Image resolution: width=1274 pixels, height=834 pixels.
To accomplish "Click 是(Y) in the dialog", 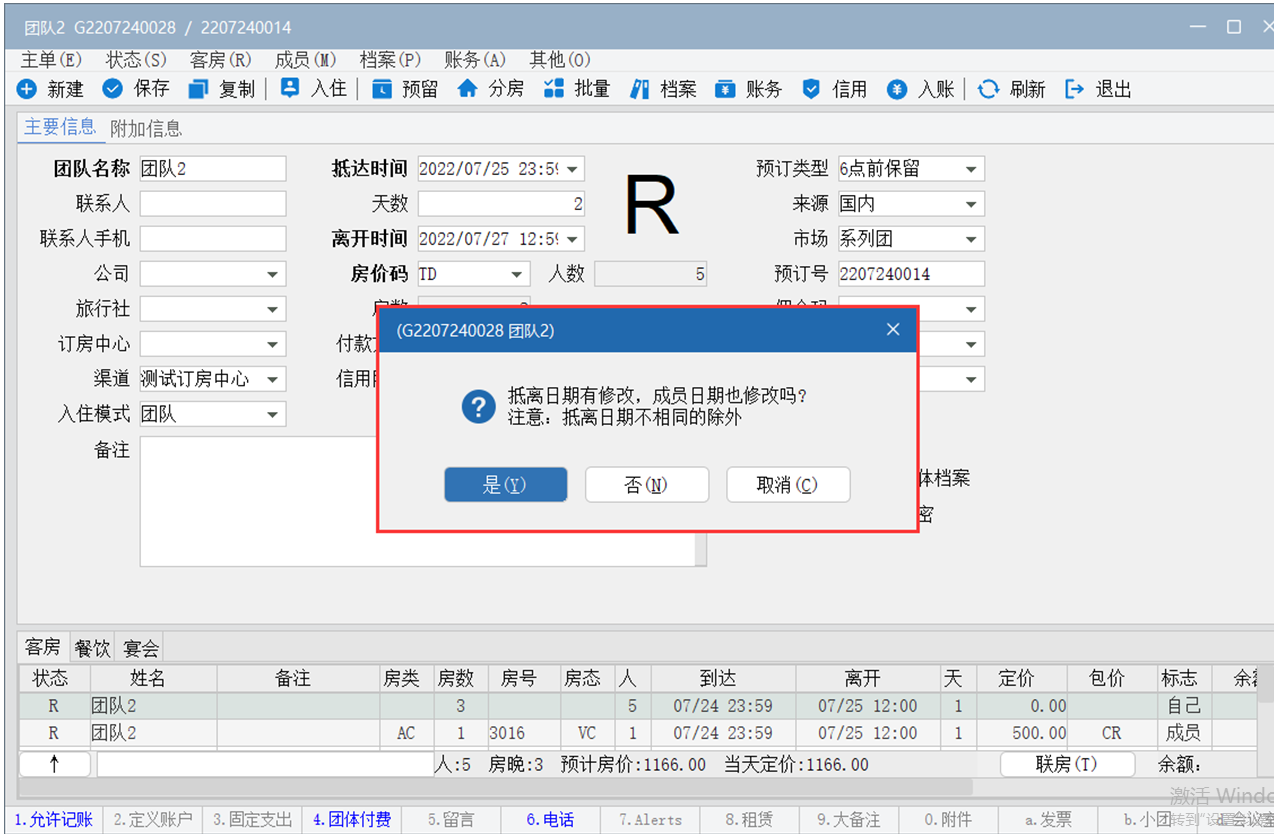I will coord(505,485).
